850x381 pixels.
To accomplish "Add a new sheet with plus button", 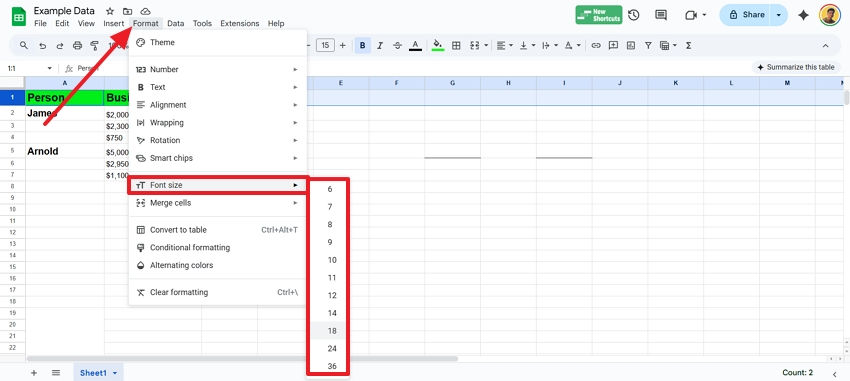I will [34, 372].
